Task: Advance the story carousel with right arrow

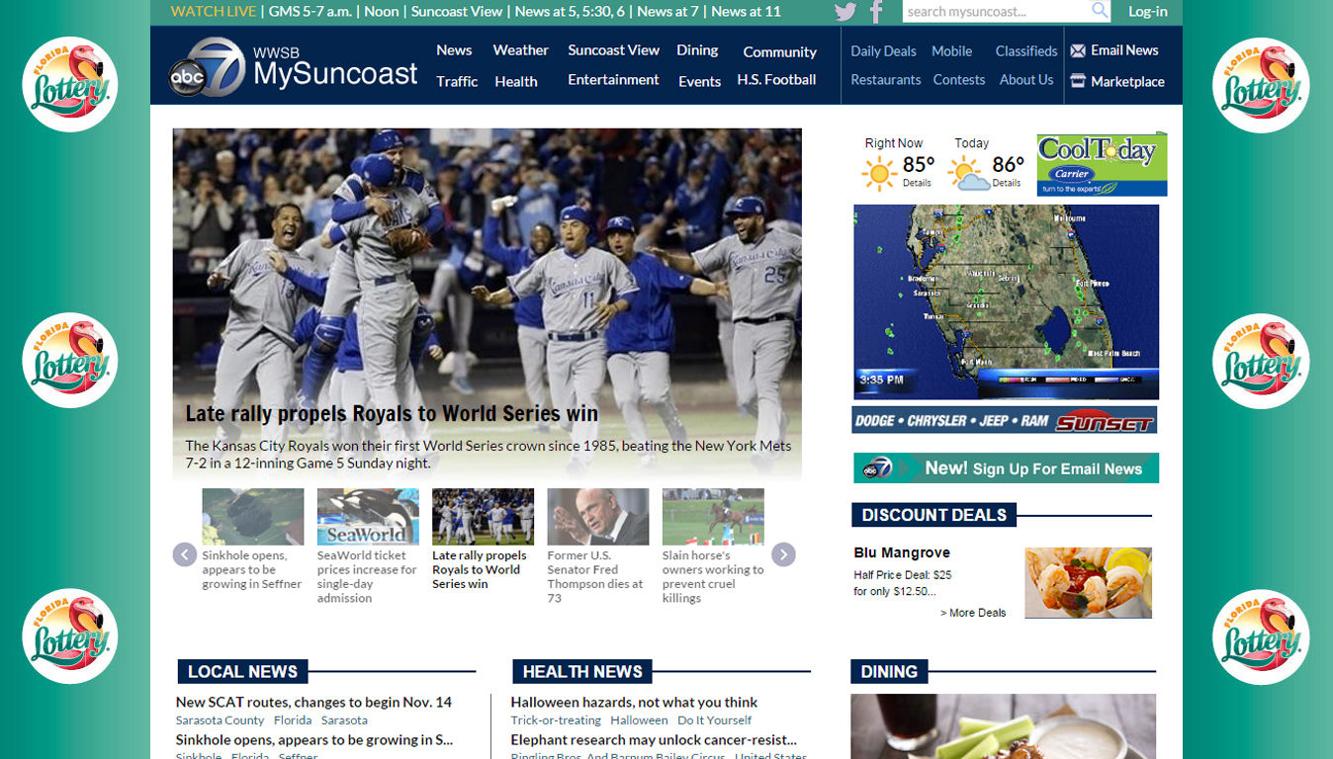Action: 783,553
